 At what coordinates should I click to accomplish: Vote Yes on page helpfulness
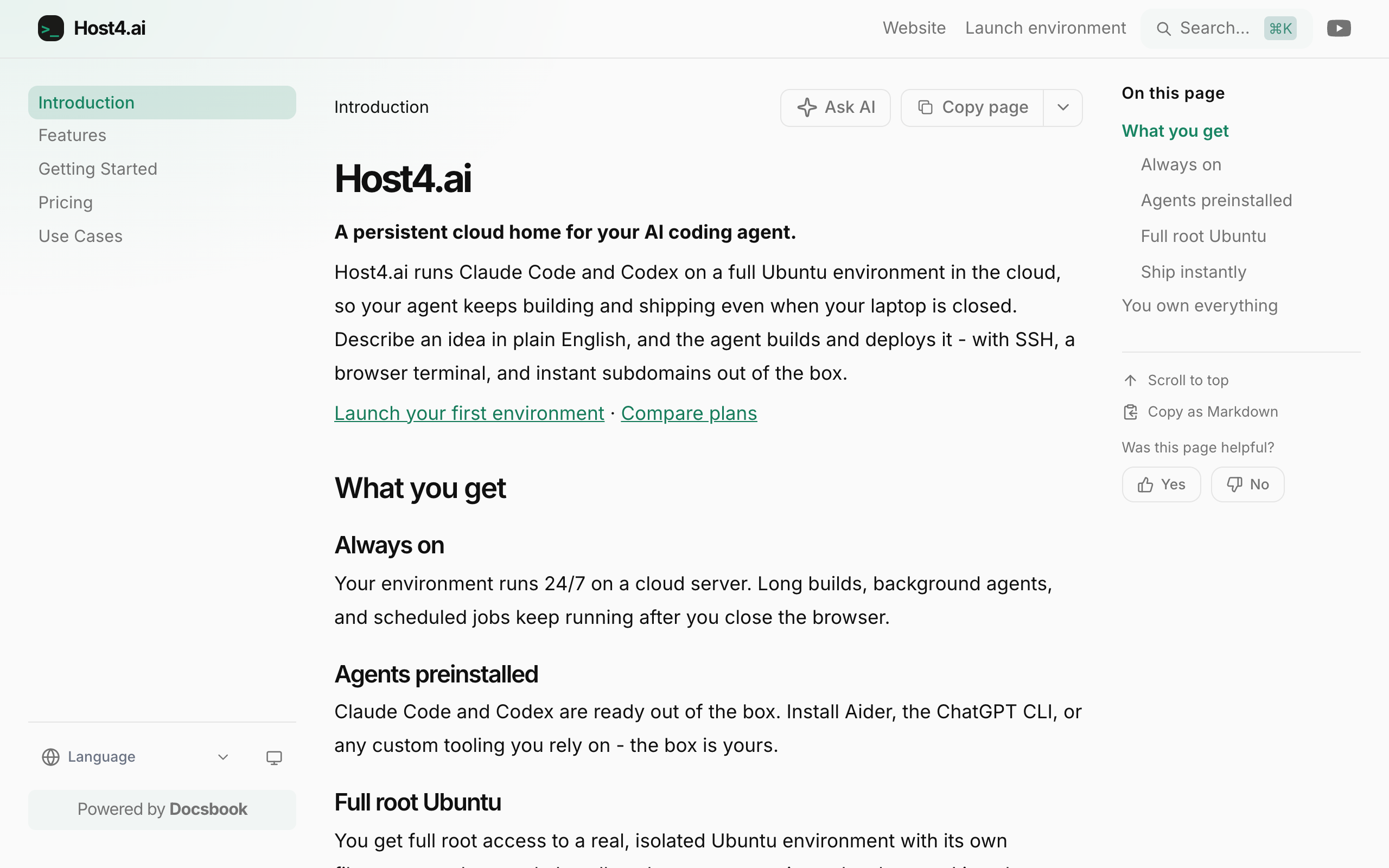[1161, 485]
